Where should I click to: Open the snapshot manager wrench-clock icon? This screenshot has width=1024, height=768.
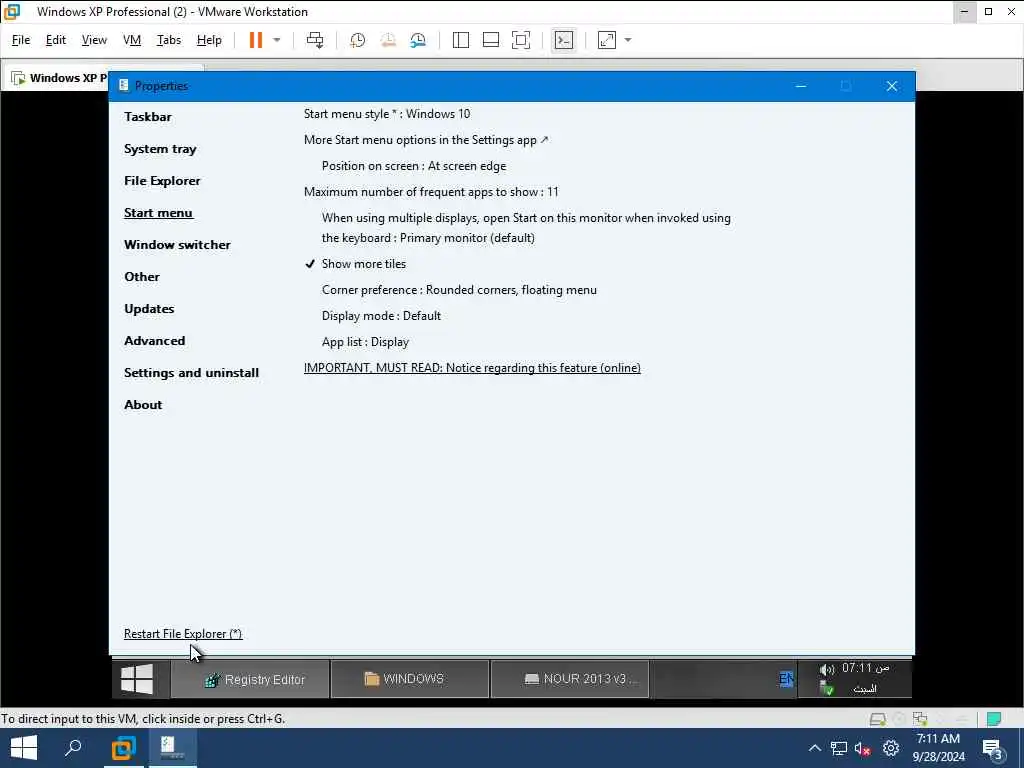pyautogui.click(x=418, y=40)
